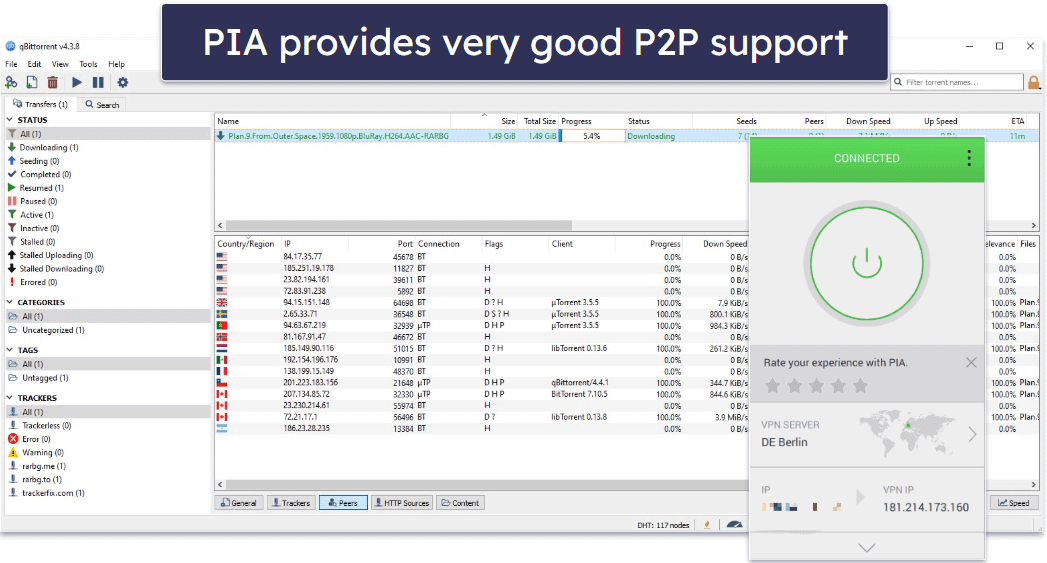Open the Help menu

coord(116,64)
